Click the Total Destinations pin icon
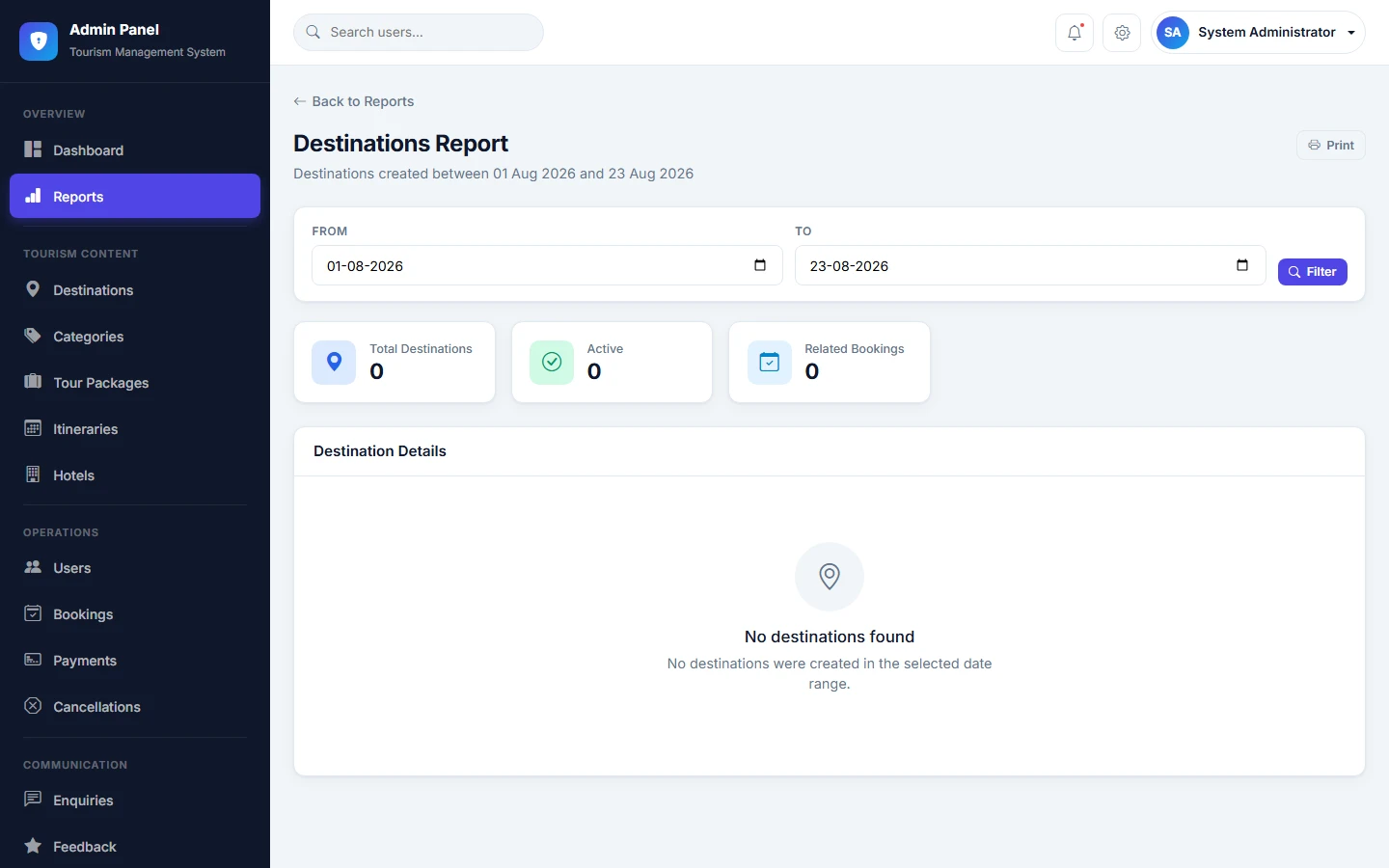Screen dimensions: 1389x868 tap(334, 363)
